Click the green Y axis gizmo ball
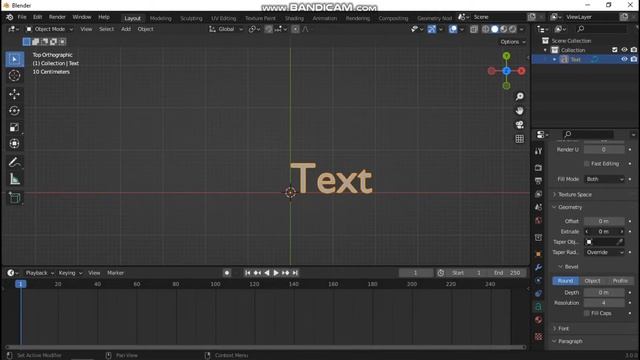This screenshot has height=360, width=640. click(x=507, y=56)
